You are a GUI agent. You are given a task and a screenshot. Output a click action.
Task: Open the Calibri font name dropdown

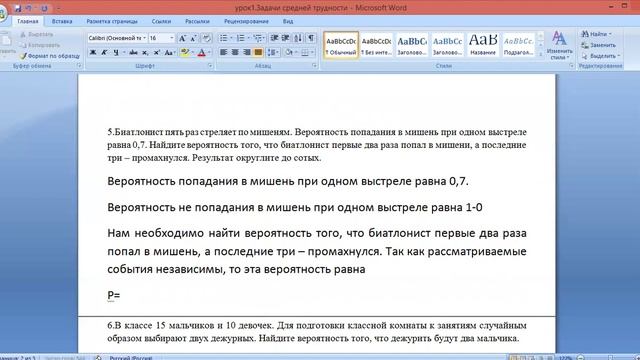click(144, 38)
